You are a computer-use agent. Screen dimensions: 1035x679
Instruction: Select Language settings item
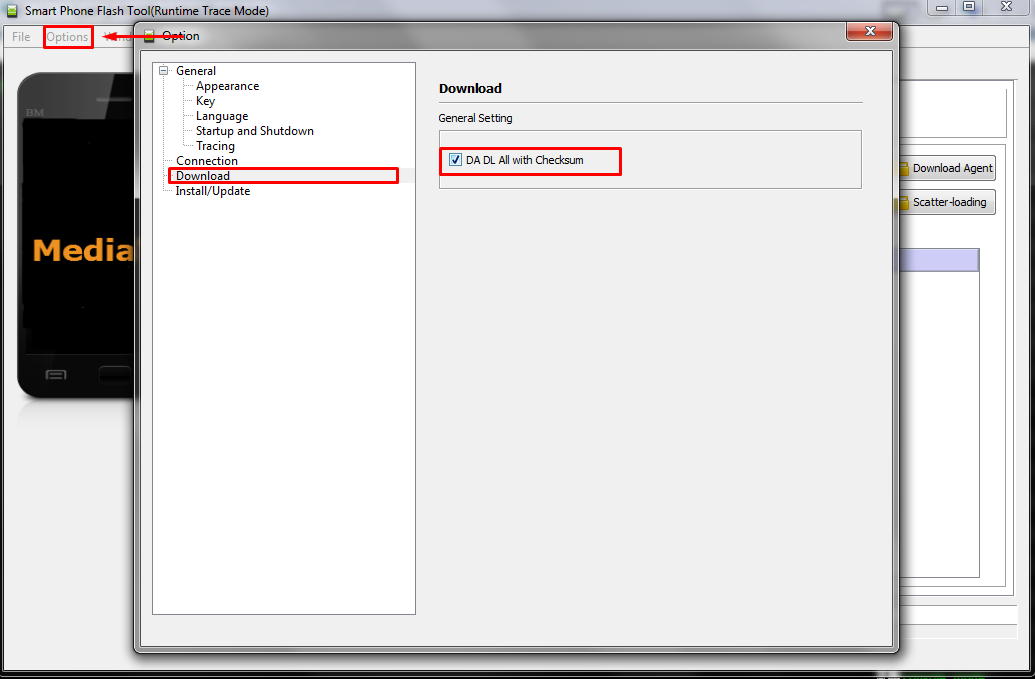coord(222,116)
